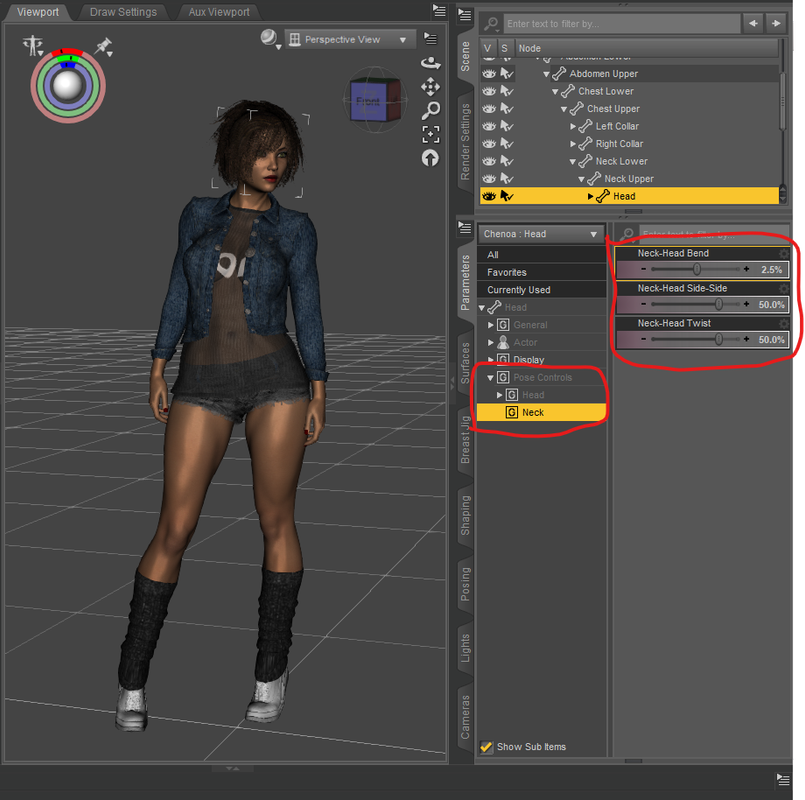Select the Head group under Pose Controls
This screenshot has width=805, height=800.
533,395
